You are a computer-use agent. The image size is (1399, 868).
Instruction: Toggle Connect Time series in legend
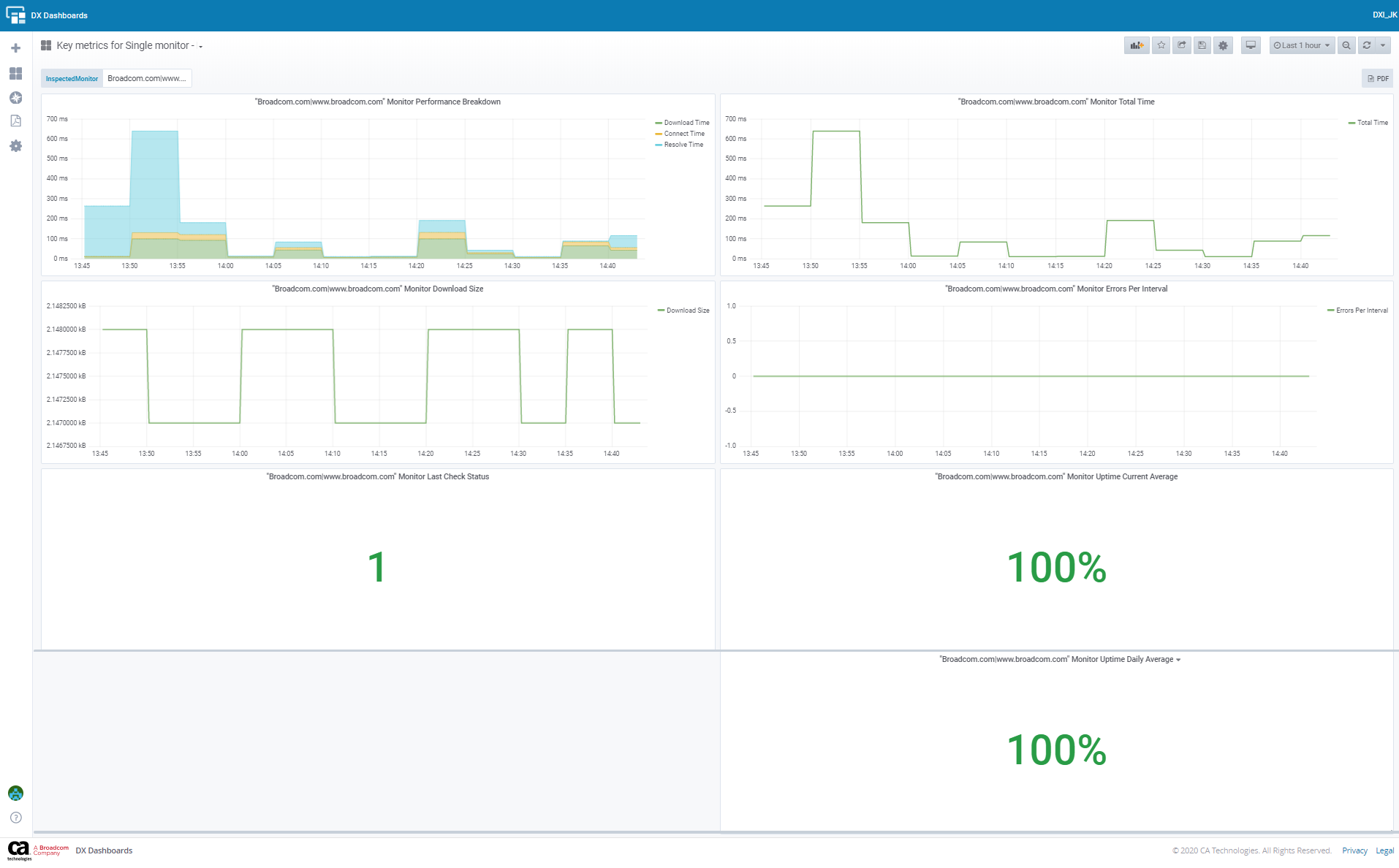click(683, 134)
